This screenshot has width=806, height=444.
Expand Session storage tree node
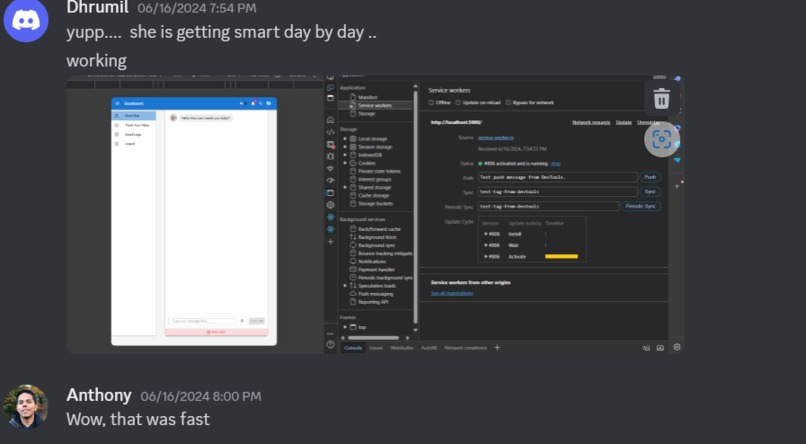(345, 147)
